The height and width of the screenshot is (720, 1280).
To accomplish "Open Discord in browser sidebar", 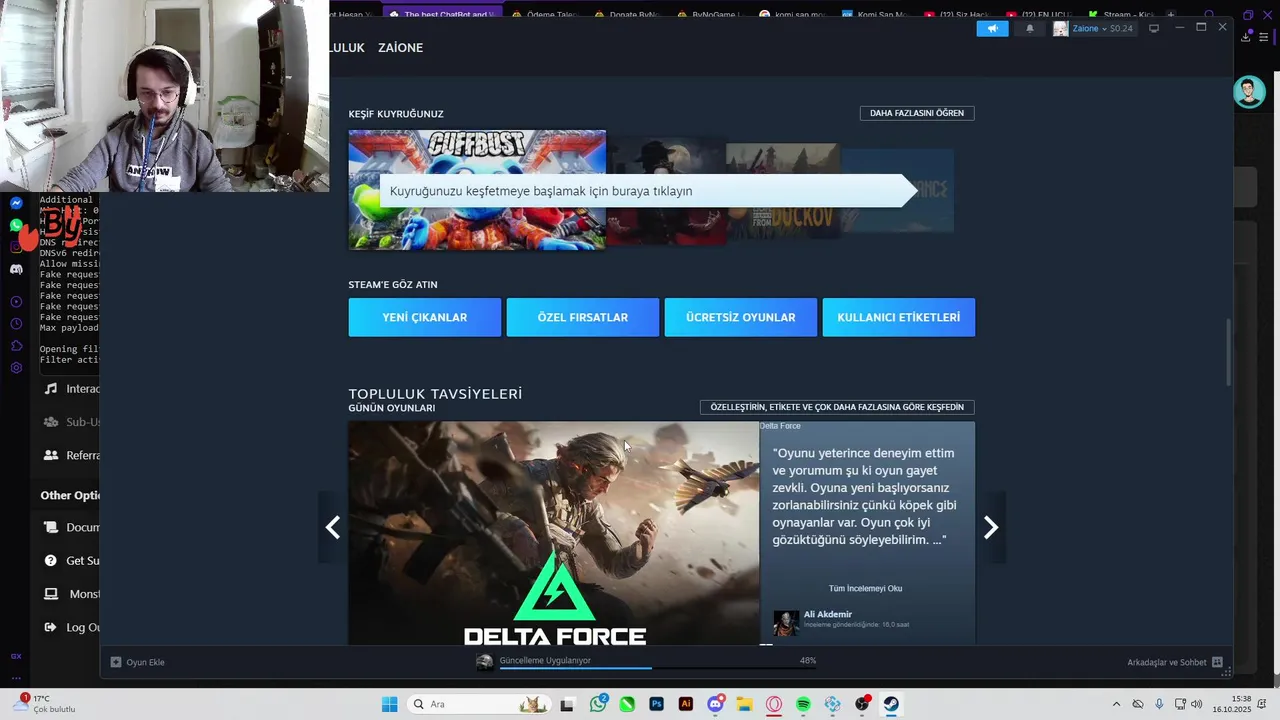I will (16, 269).
